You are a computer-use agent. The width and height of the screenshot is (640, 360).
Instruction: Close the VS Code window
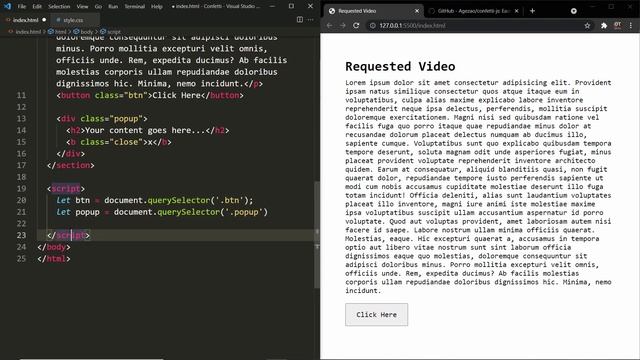pyautogui.click(x=310, y=7)
